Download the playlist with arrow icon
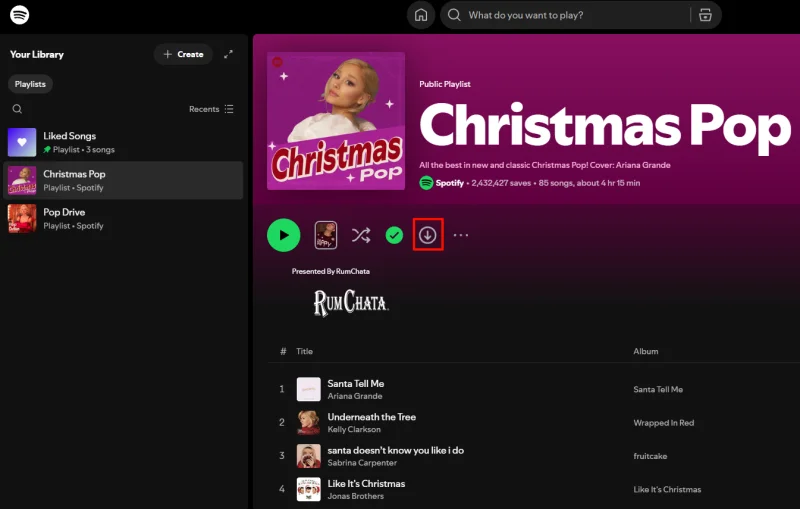This screenshot has width=800, height=509. 428,235
